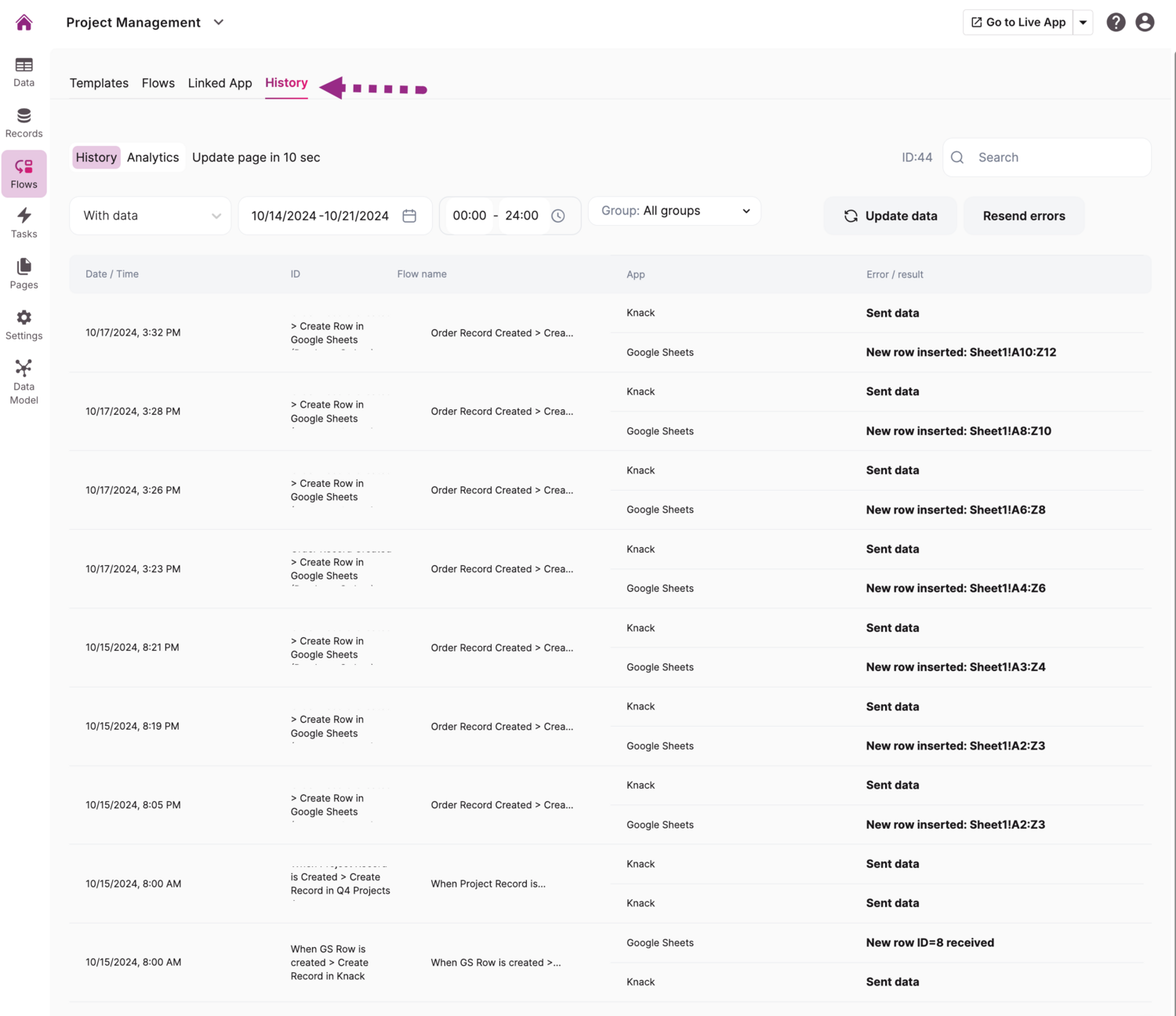This screenshot has height=1016, width=1176.
Task: Switch to the Analytics view
Action: coord(153,158)
